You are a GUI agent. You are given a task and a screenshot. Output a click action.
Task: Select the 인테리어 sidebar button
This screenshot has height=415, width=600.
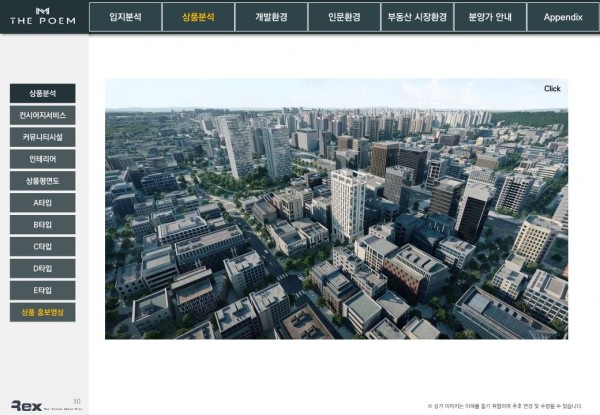tap(42, 158)
